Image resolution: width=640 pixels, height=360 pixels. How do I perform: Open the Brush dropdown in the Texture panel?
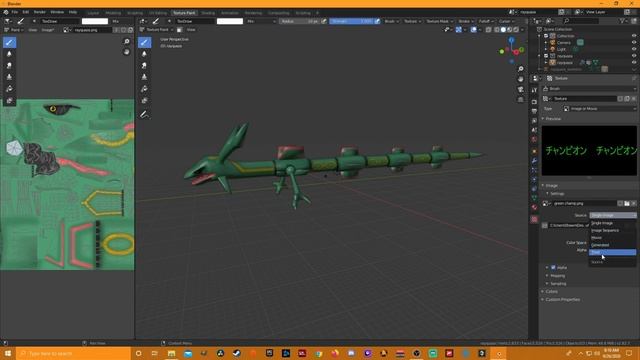(x=590, y=89)
